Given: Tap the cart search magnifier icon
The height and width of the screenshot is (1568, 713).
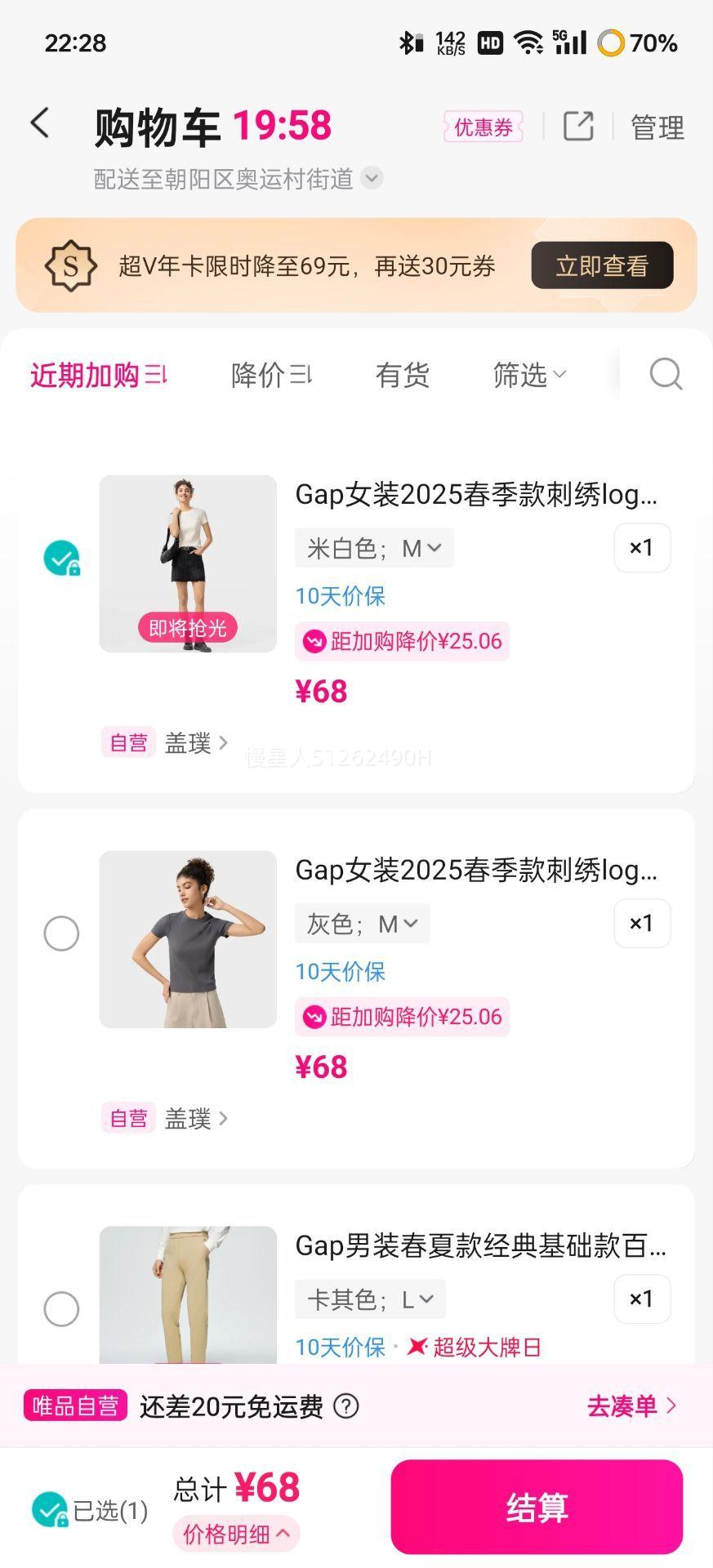Looking at the screenshot, I should click(x=666, y=375).
